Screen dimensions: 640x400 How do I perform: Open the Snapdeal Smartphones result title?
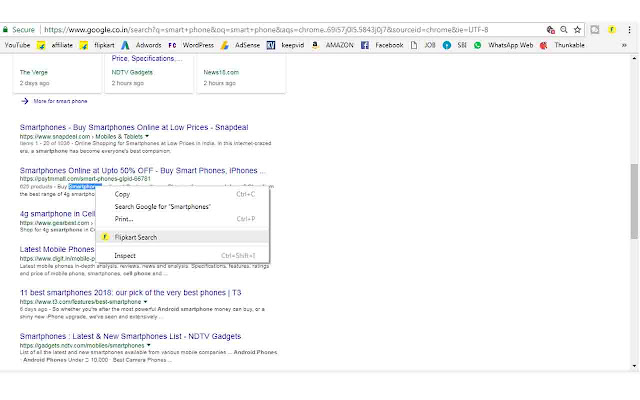pyautogui.click(x=134, y=127)
